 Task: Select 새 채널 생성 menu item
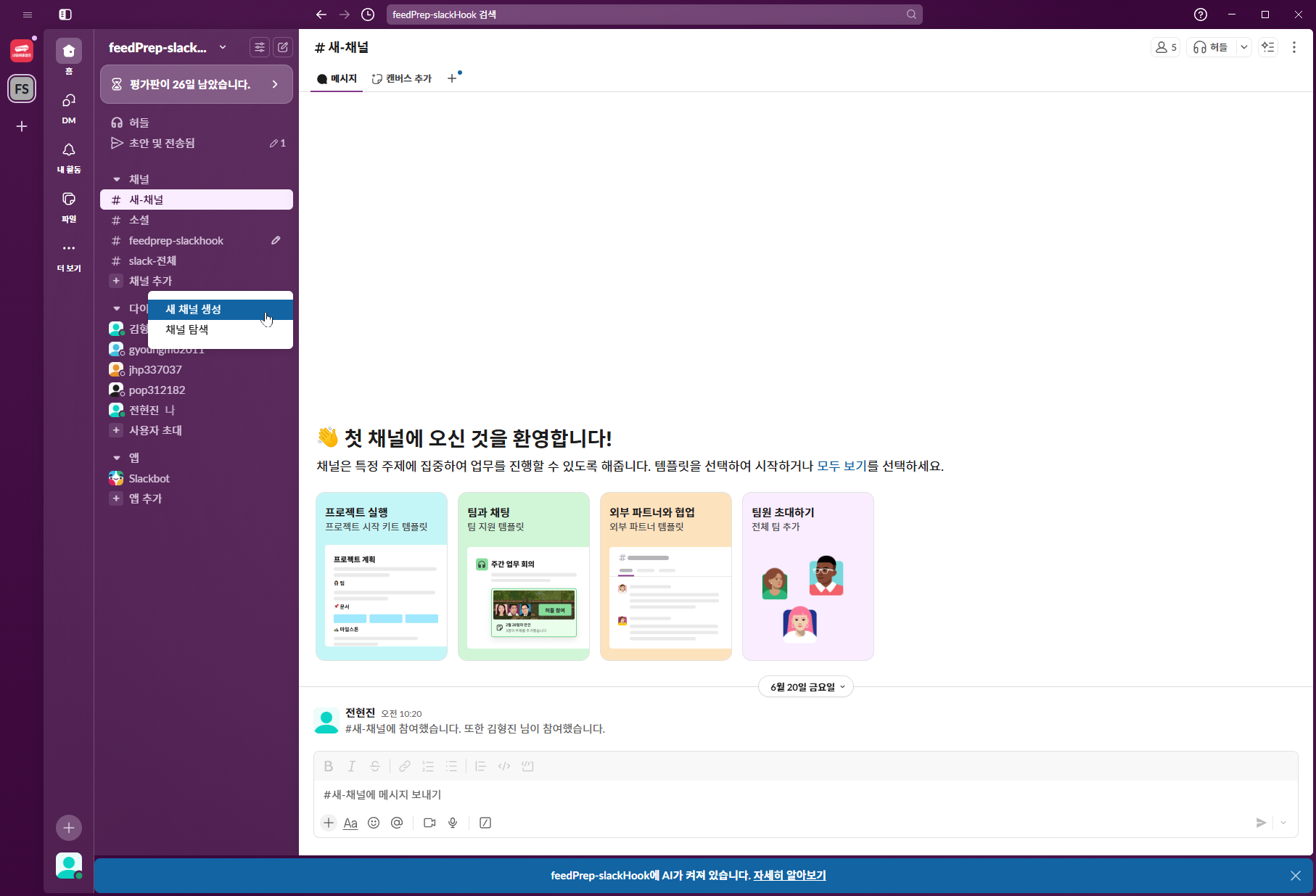coord(221,309)
